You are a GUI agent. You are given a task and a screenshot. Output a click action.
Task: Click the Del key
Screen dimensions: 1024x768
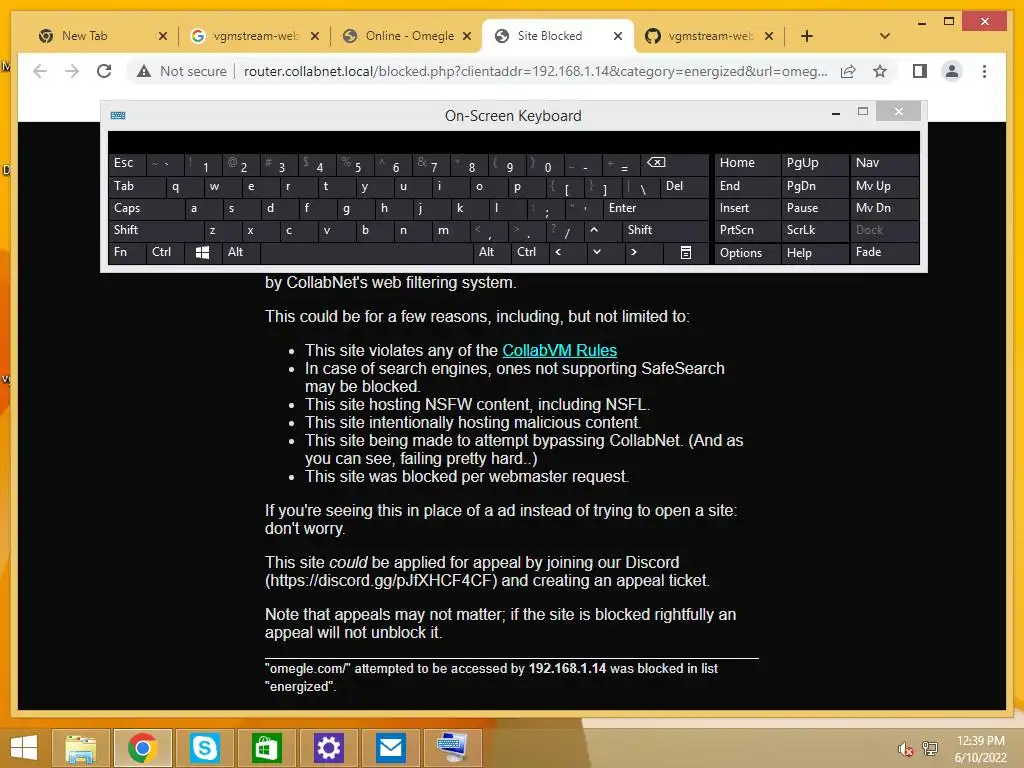coord(684,186)
